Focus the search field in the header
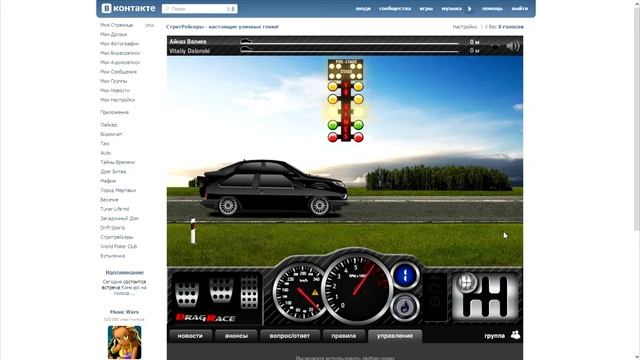The height and width of the screenshot is (360, 640). (x=199, y=9)
